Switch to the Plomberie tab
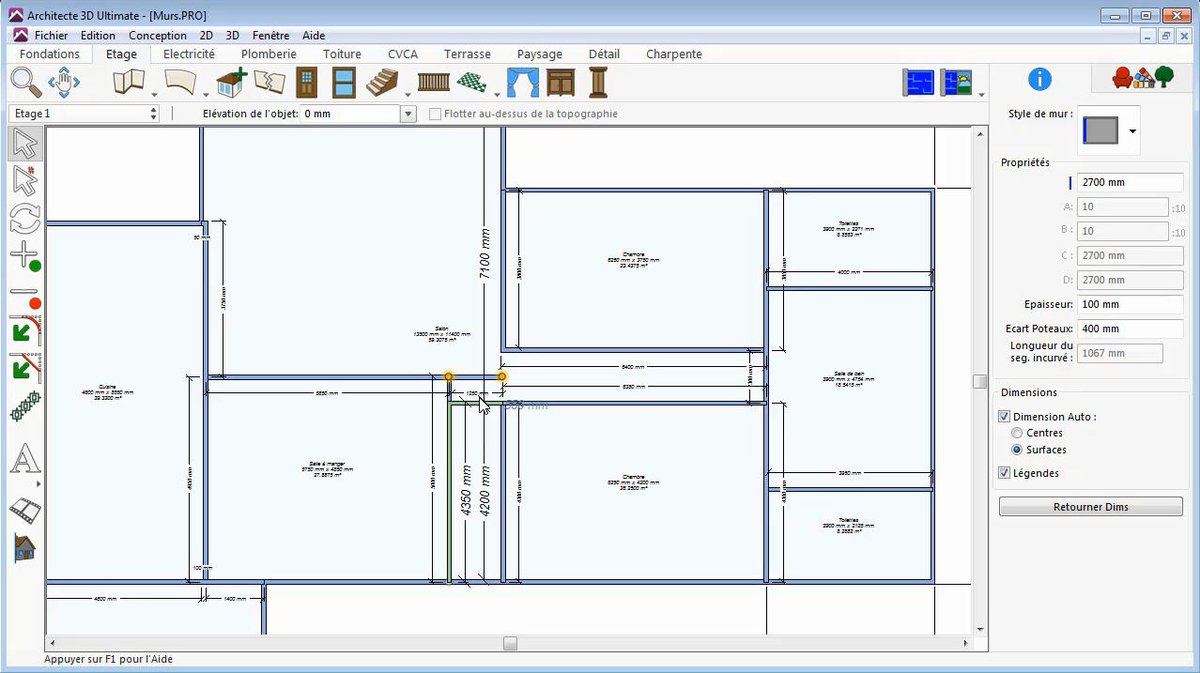The height and width of the screenshot is (673, 1200). [269, 54]
